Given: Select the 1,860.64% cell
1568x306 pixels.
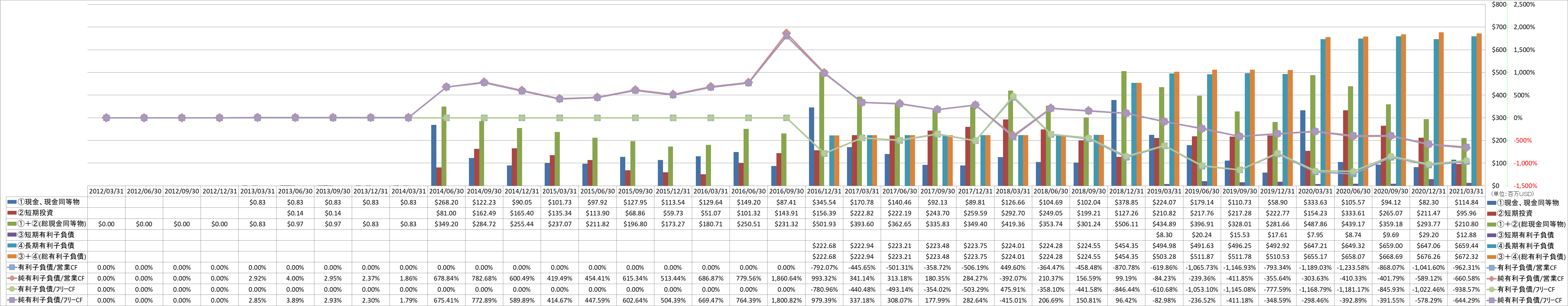Looking at the screenshot, I should coord(786,279).
